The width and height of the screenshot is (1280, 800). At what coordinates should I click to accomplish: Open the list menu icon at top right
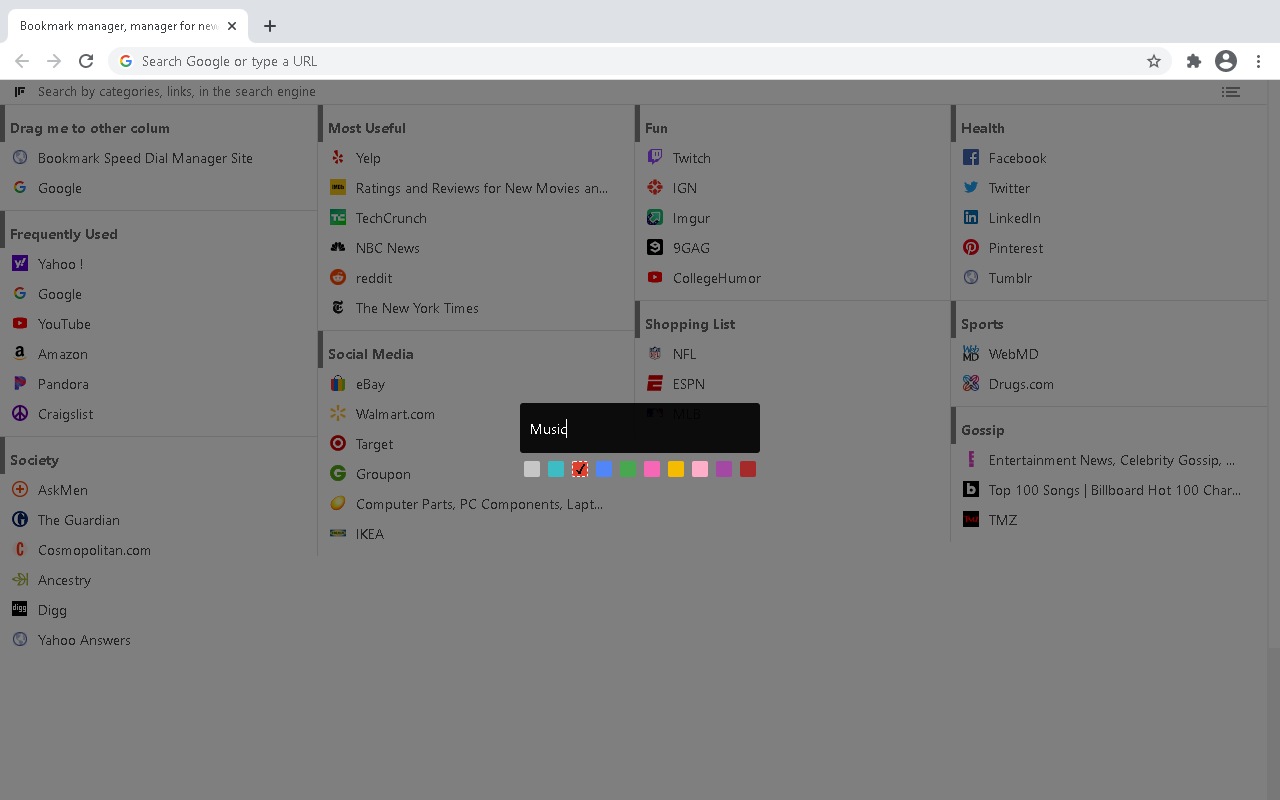[1230, 92]
